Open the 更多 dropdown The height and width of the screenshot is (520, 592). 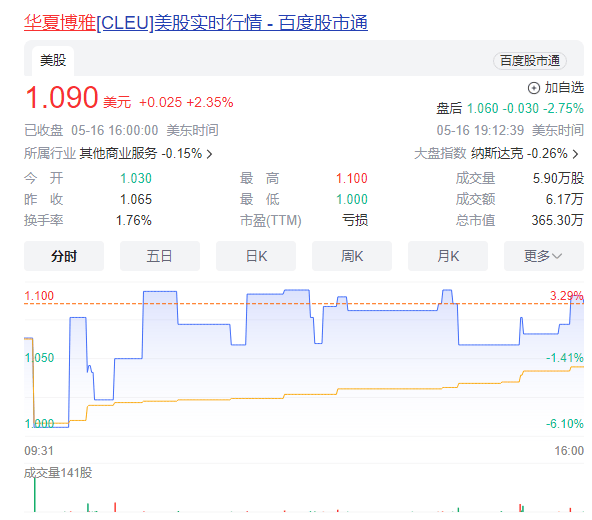pos(544,256)
